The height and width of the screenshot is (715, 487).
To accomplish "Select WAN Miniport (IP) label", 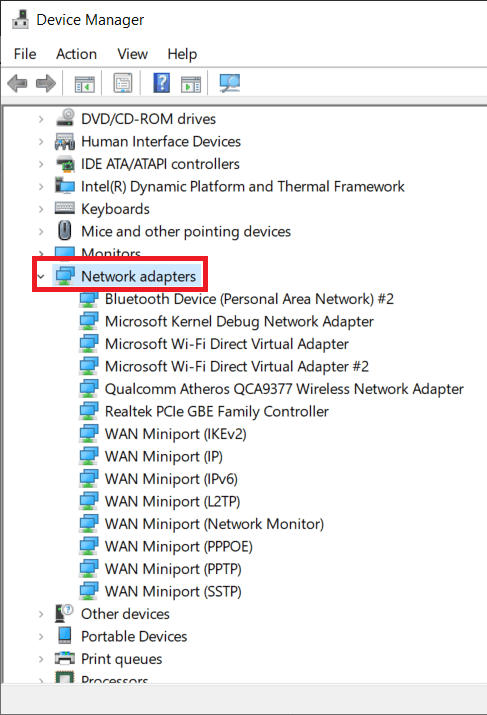I will tap(164, 456).
